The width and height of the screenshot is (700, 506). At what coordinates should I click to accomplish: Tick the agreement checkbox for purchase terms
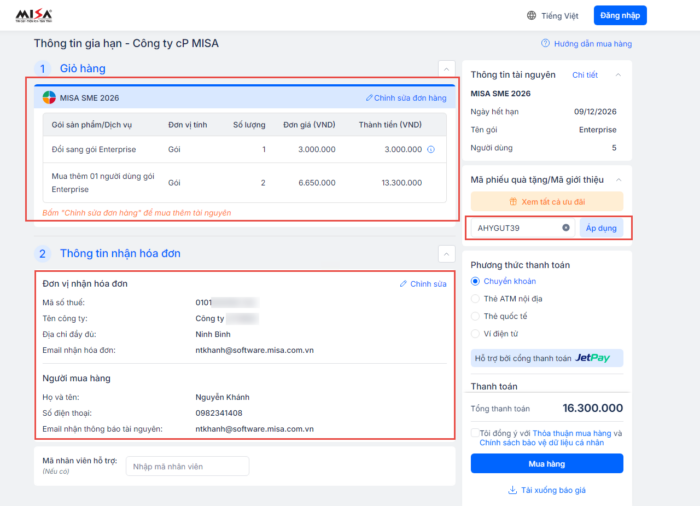click(474, 433)
